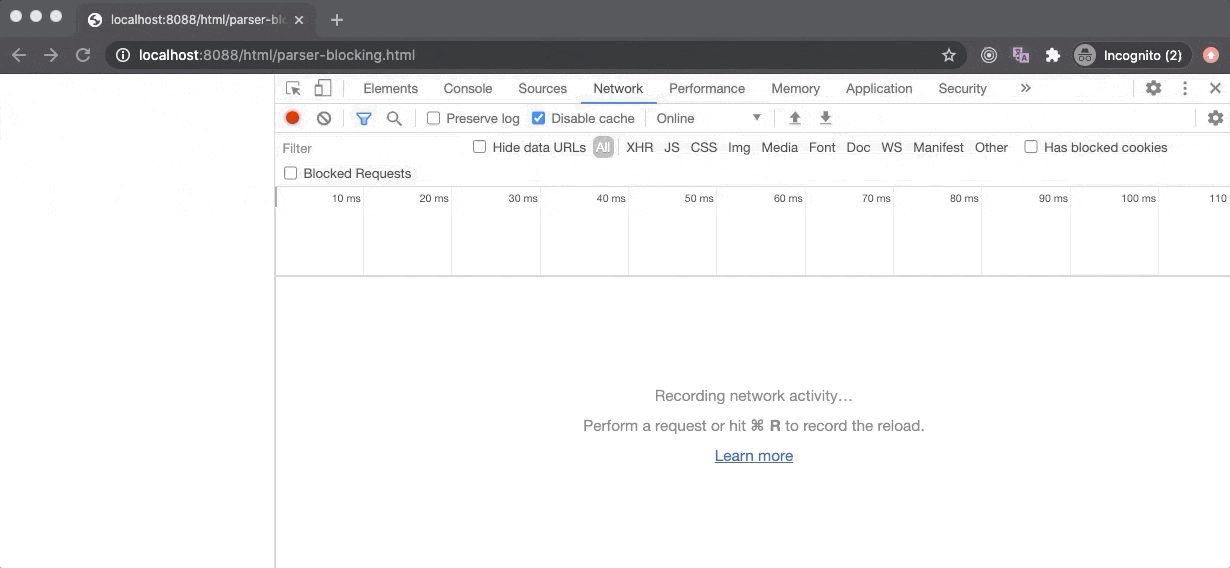Switch to the Memory tab
The image size is (1230, 568).
pos(796,88)
